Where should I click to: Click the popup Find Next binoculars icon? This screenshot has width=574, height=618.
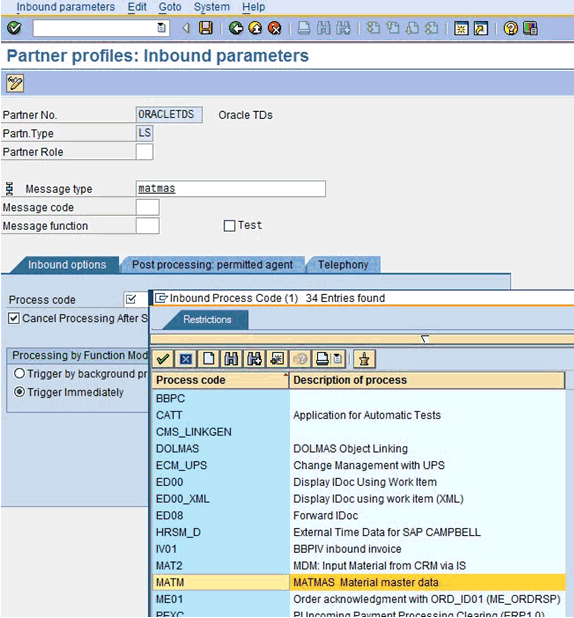(x=254, y=359)
